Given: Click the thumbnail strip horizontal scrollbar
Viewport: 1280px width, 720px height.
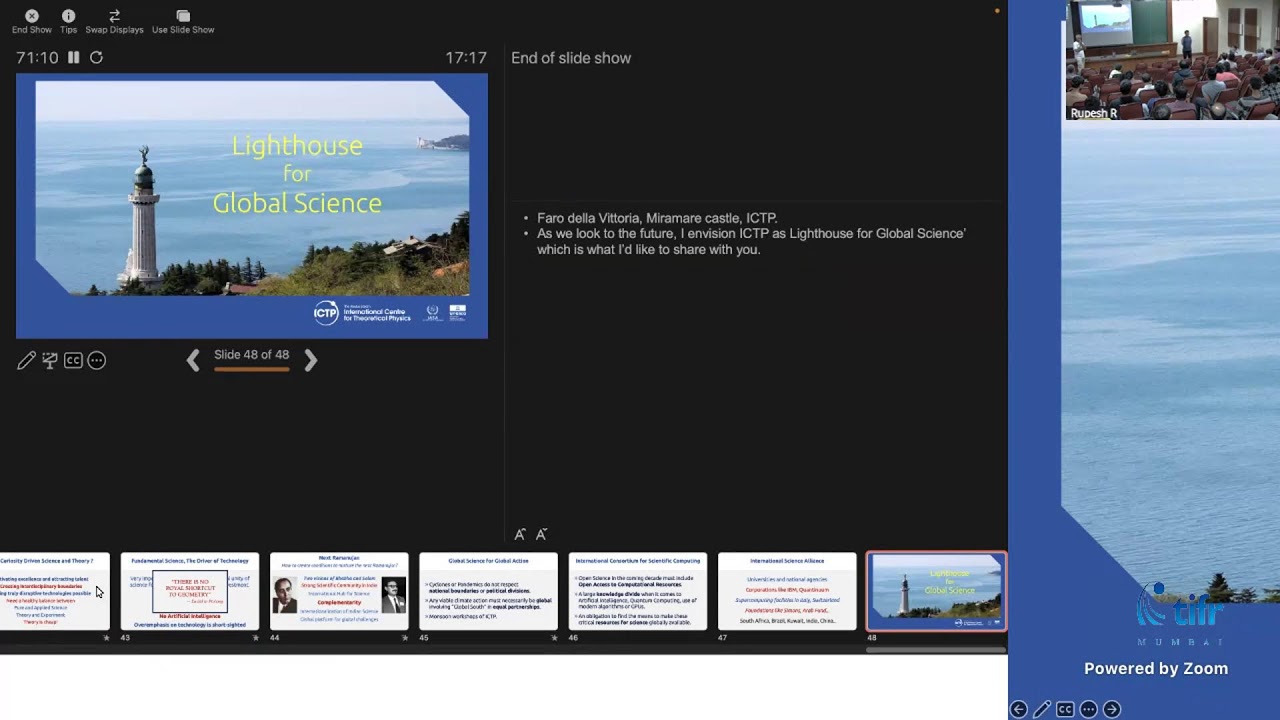Looking at the screenshot, I should [x=935, y=650].
